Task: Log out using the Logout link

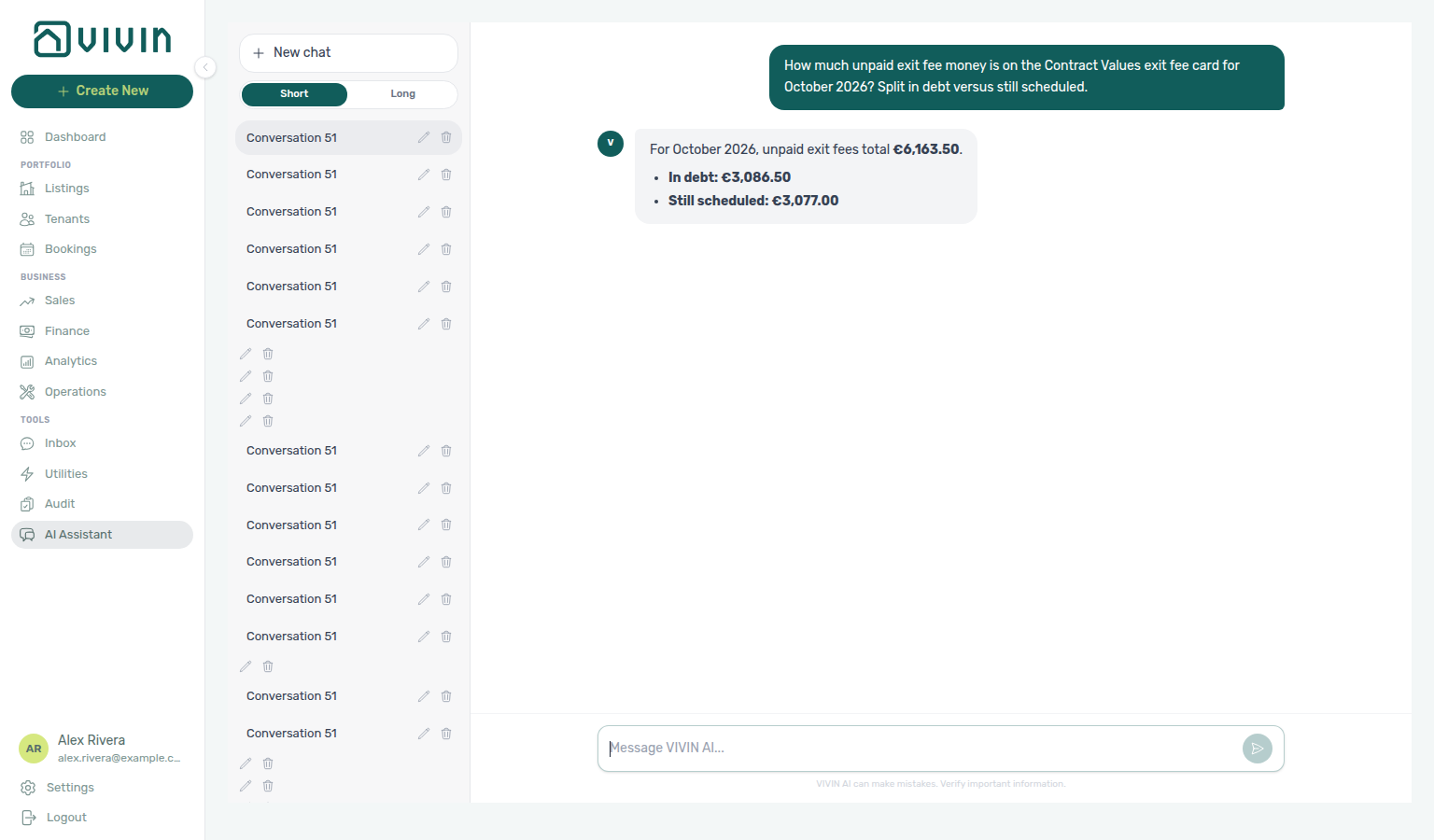Action: coord(102,818)
